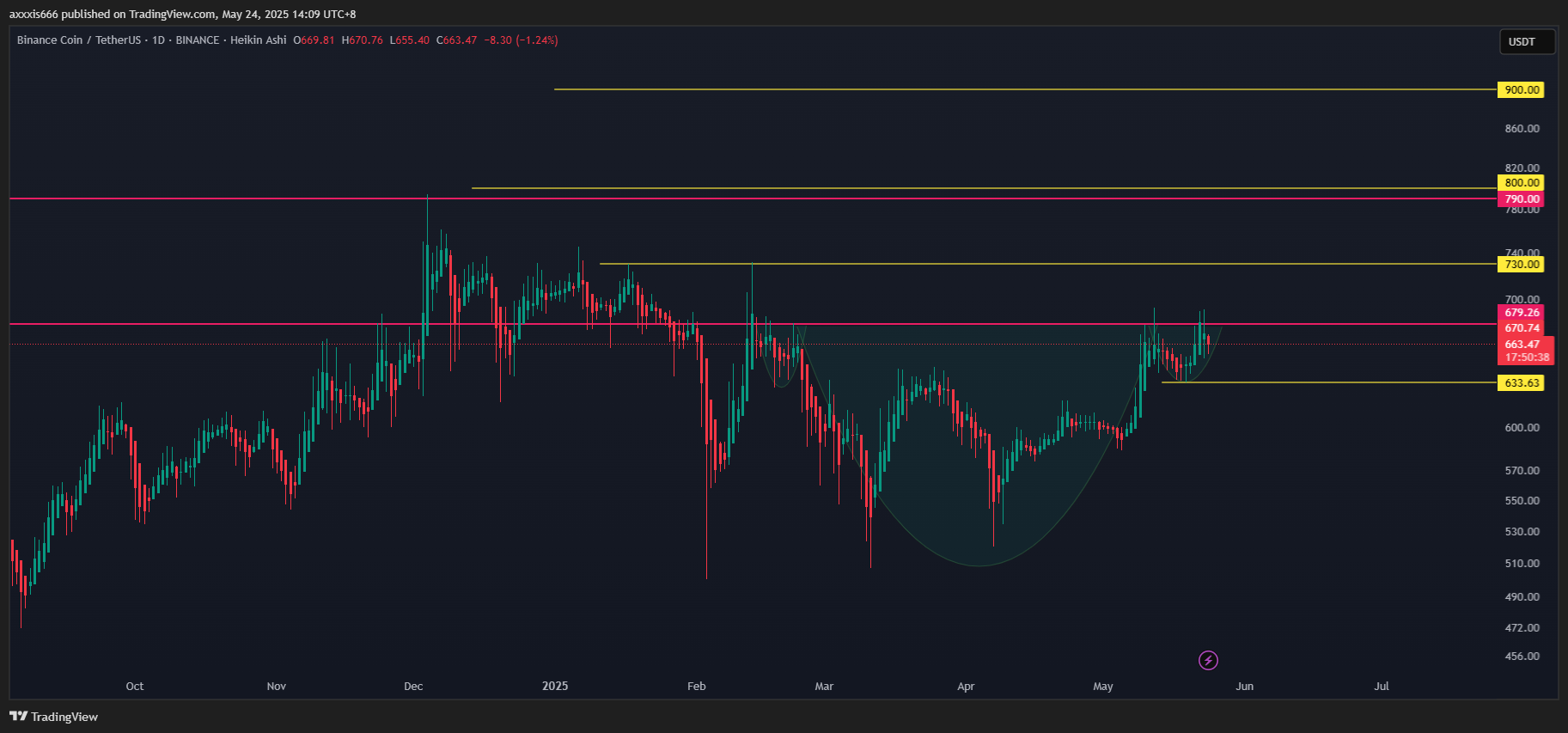Click the 472.00 price axis tick
The height and width of the screenshot is (733, 1568).
(1522, 627)
